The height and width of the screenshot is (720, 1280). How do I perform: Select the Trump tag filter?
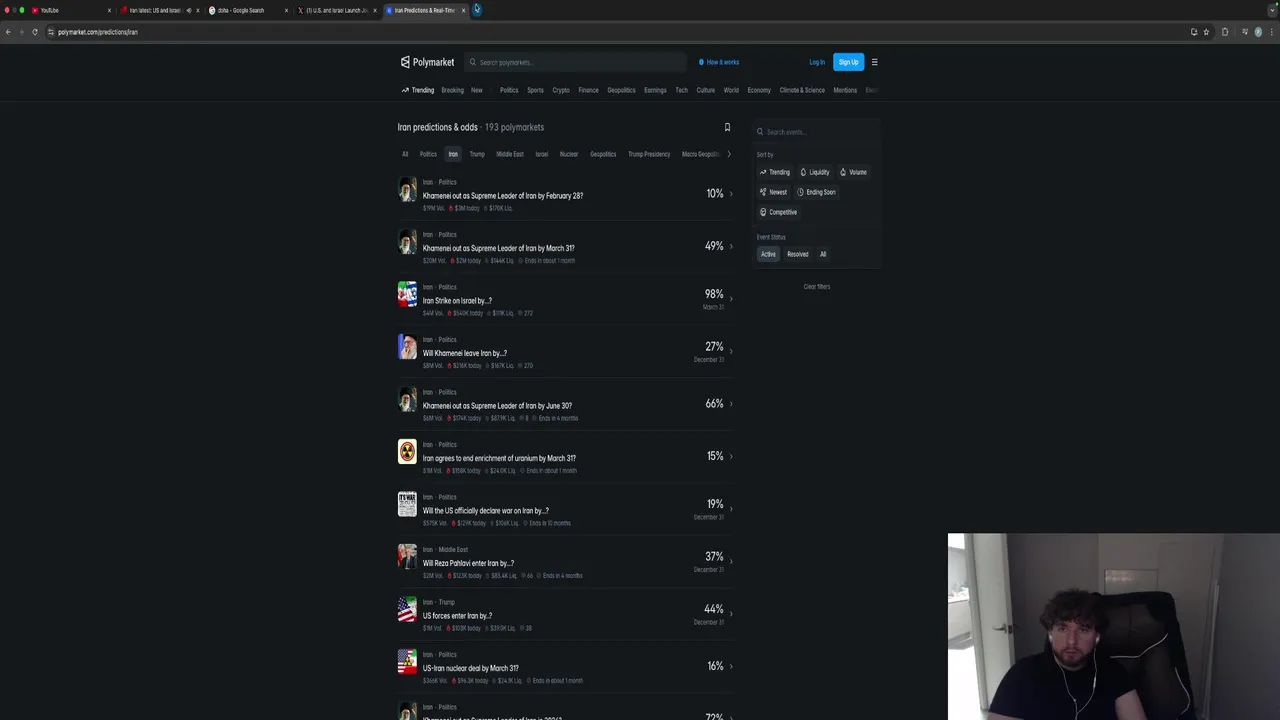pyautogui.click(x=477, y=154)
